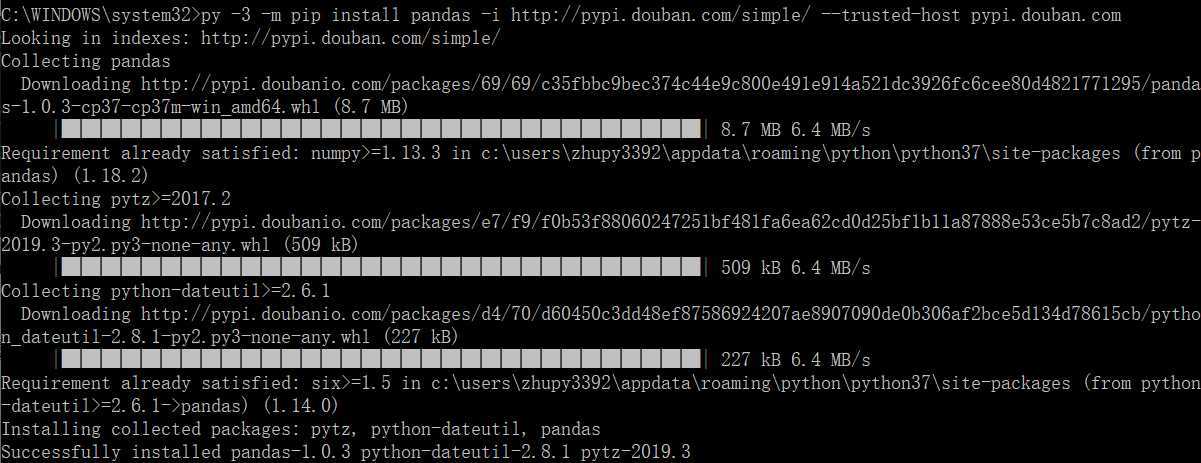Click the "Collecting pandas" line

pyautogui.click(x=86, y=61)
